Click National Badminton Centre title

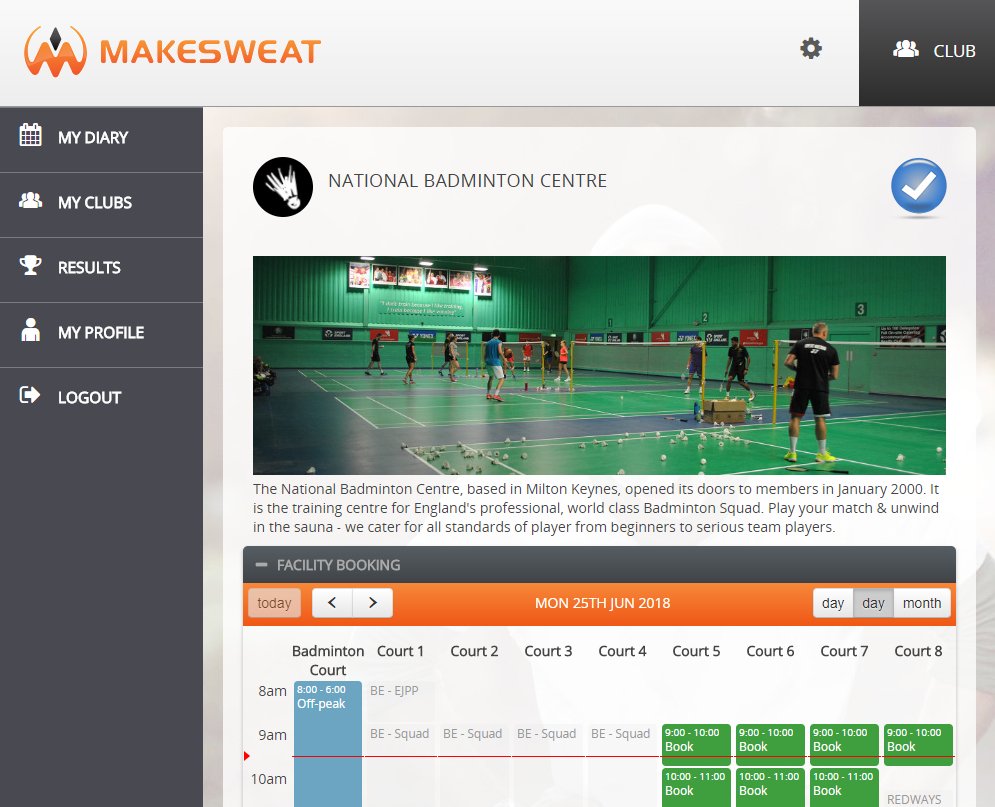pos(468,181)
